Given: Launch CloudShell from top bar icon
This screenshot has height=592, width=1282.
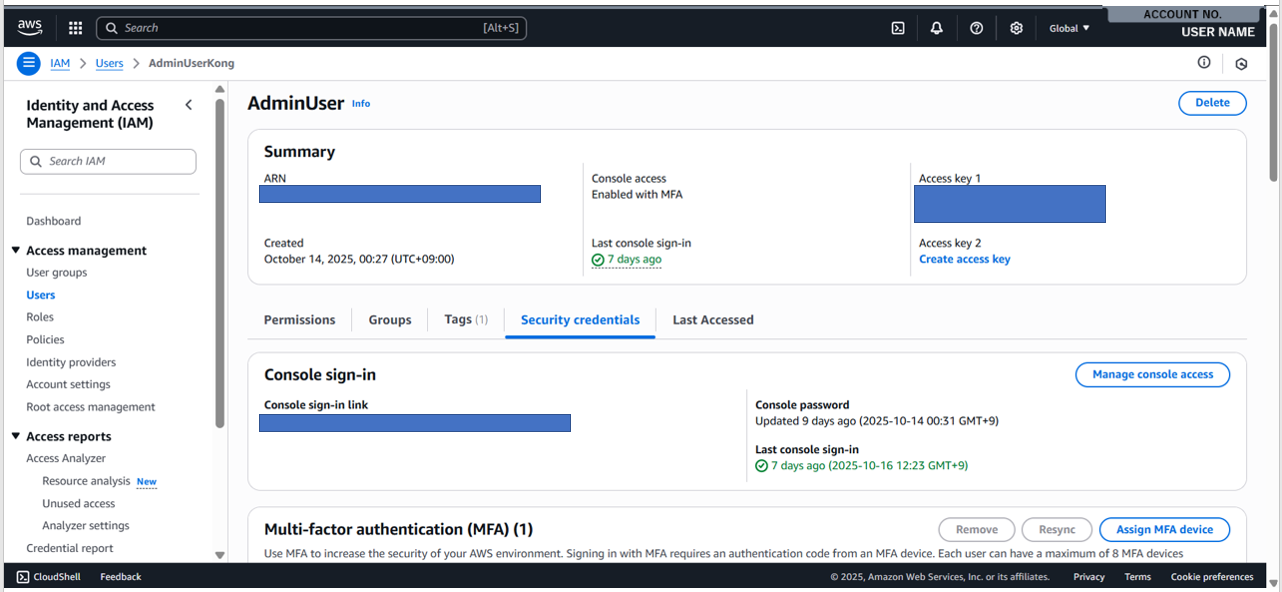Looking at the screenshot, I should tap(898, 28).
